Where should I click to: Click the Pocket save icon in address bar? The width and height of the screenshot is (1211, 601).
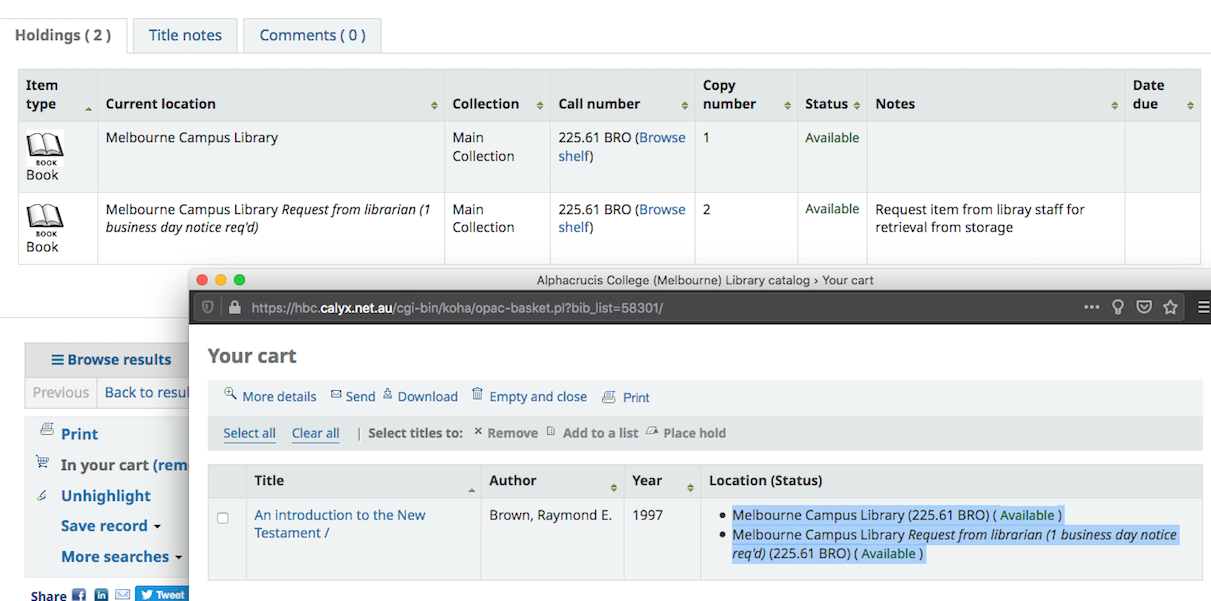coord(1145,307)
